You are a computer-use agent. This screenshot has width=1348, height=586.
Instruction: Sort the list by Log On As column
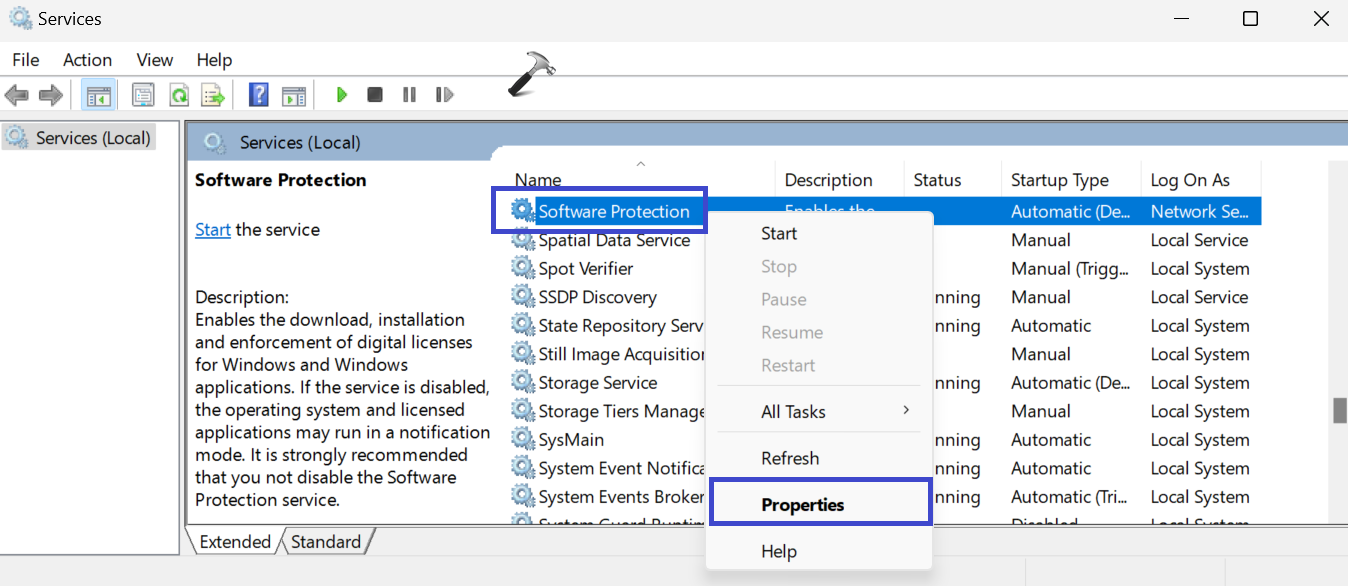point(1190,180)
